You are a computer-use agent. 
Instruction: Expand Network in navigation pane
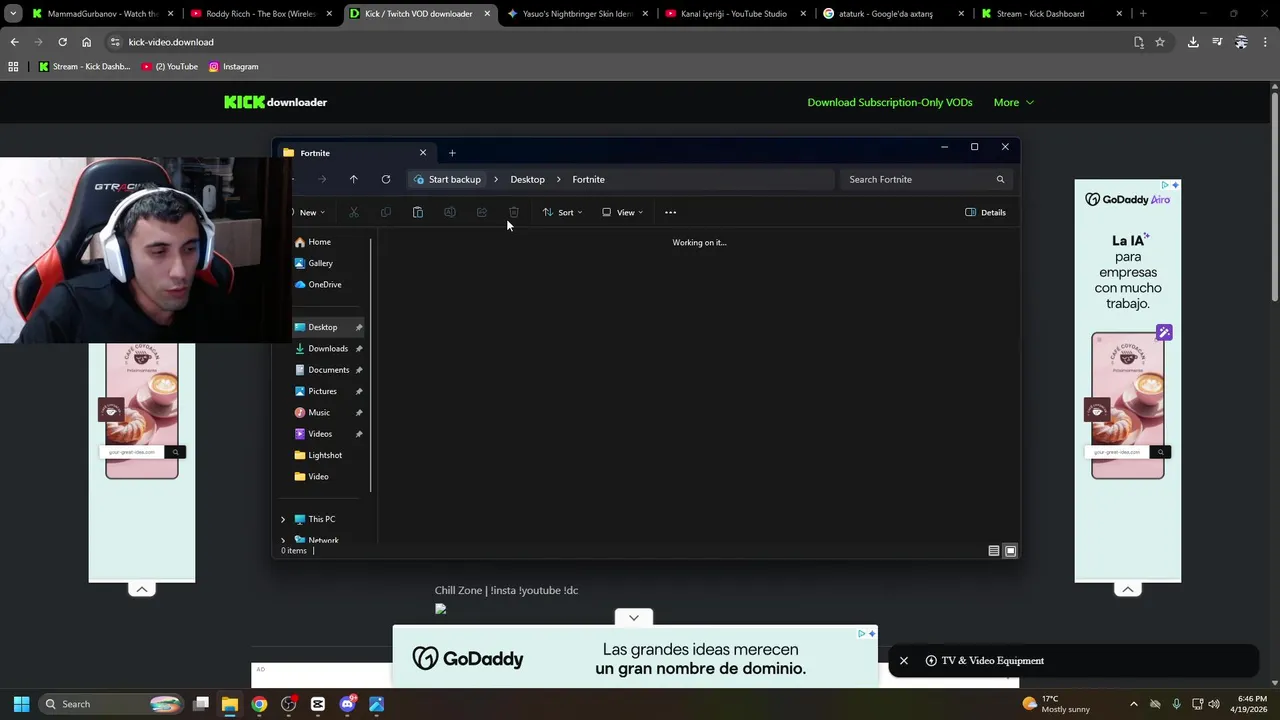(x=283, y=540)
